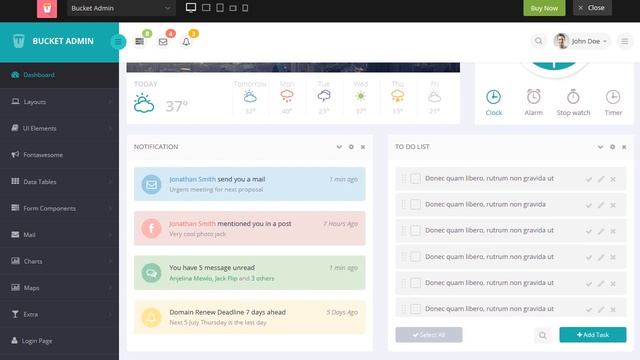Expand the Data Tables sidebar menu
The height and width of the screenshot is (360, 640).
point(60,182)
